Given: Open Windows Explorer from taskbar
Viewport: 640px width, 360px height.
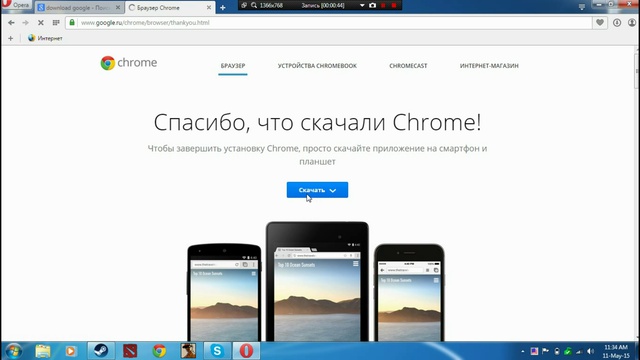Looking at the screenshot, I should (42, 351).
